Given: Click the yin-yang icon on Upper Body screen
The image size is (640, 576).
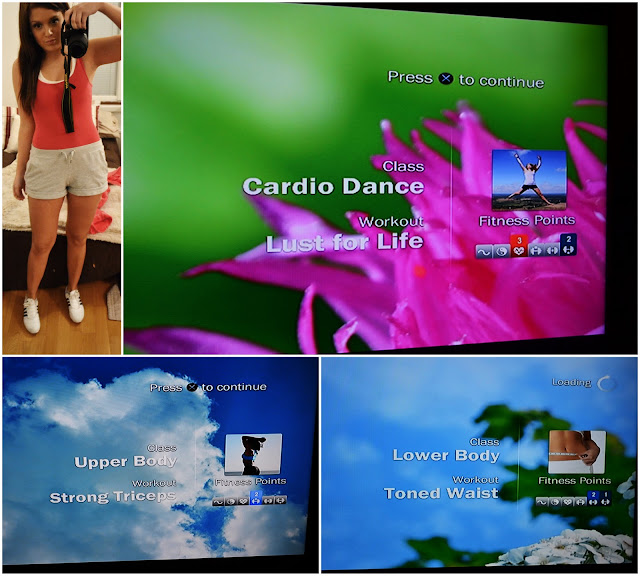Looking at the screenshot, I should 231,501.
